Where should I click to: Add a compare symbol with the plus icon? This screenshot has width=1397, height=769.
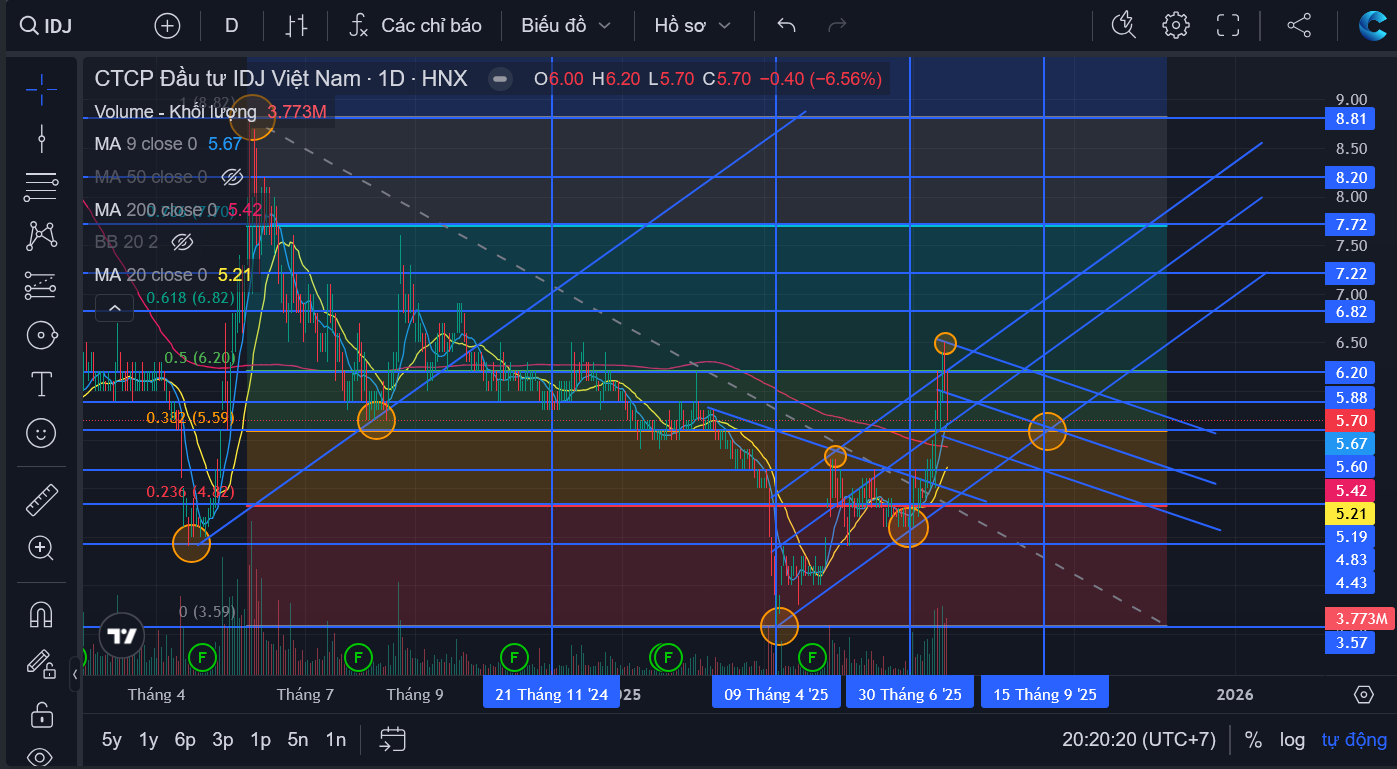167,25
